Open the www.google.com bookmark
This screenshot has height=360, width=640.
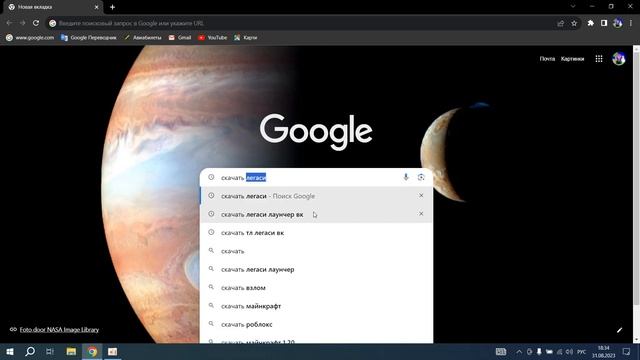[30, 38]
